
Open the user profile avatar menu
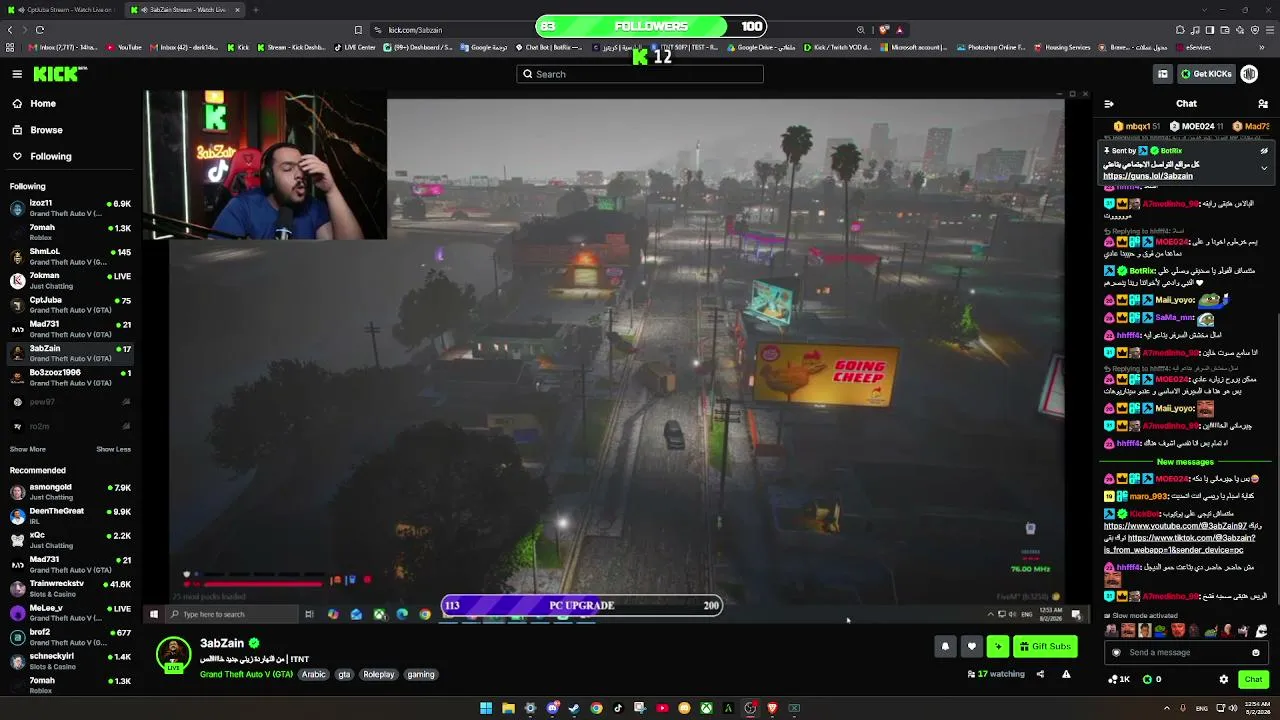(x=1249, y=74)
